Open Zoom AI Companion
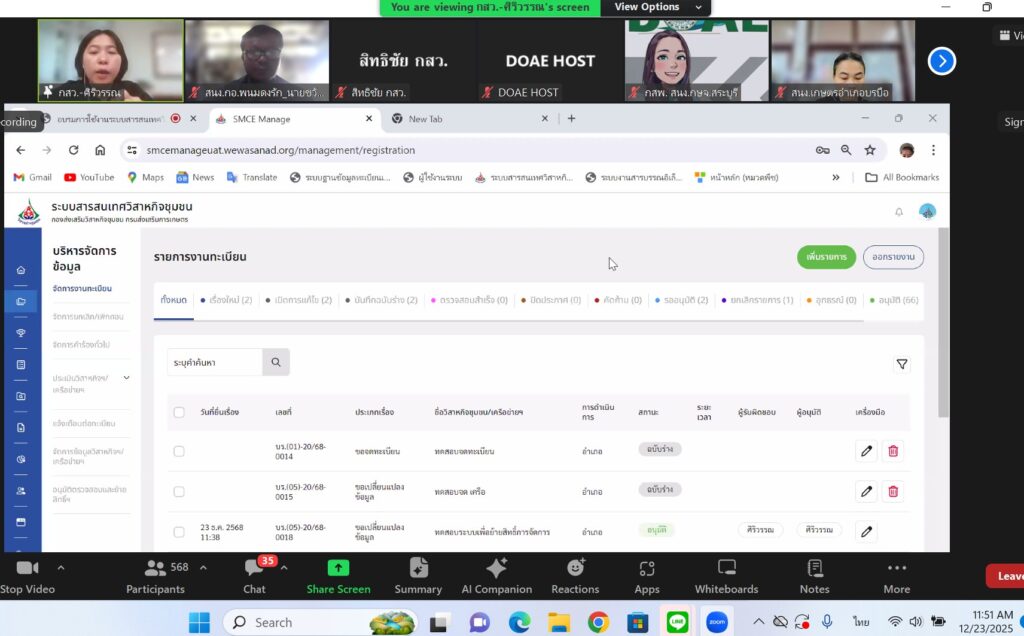This screenshot has width=1024, height=636. coord(496,577)
